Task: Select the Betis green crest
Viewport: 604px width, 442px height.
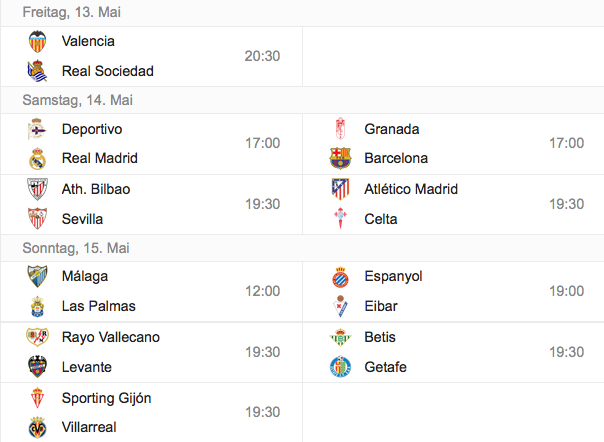Action: click(x=341, y=337)
